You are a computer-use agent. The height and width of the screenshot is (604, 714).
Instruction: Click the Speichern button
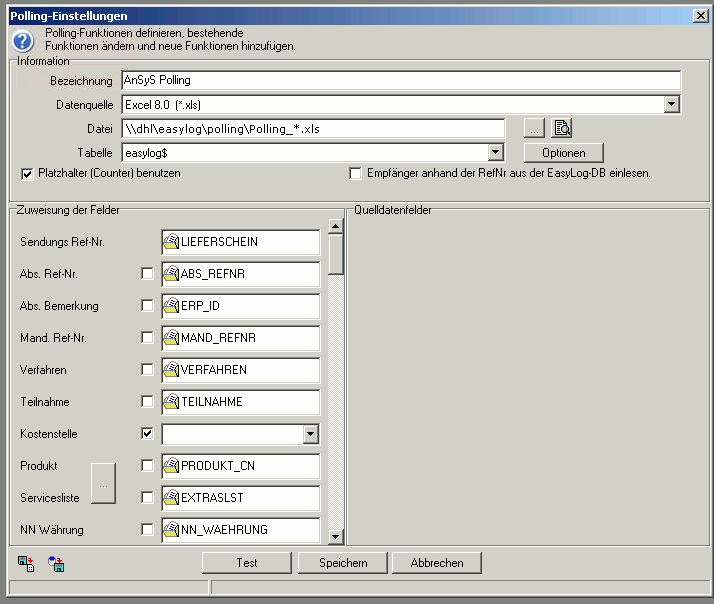pyautogui.click(x=343, y=563)
